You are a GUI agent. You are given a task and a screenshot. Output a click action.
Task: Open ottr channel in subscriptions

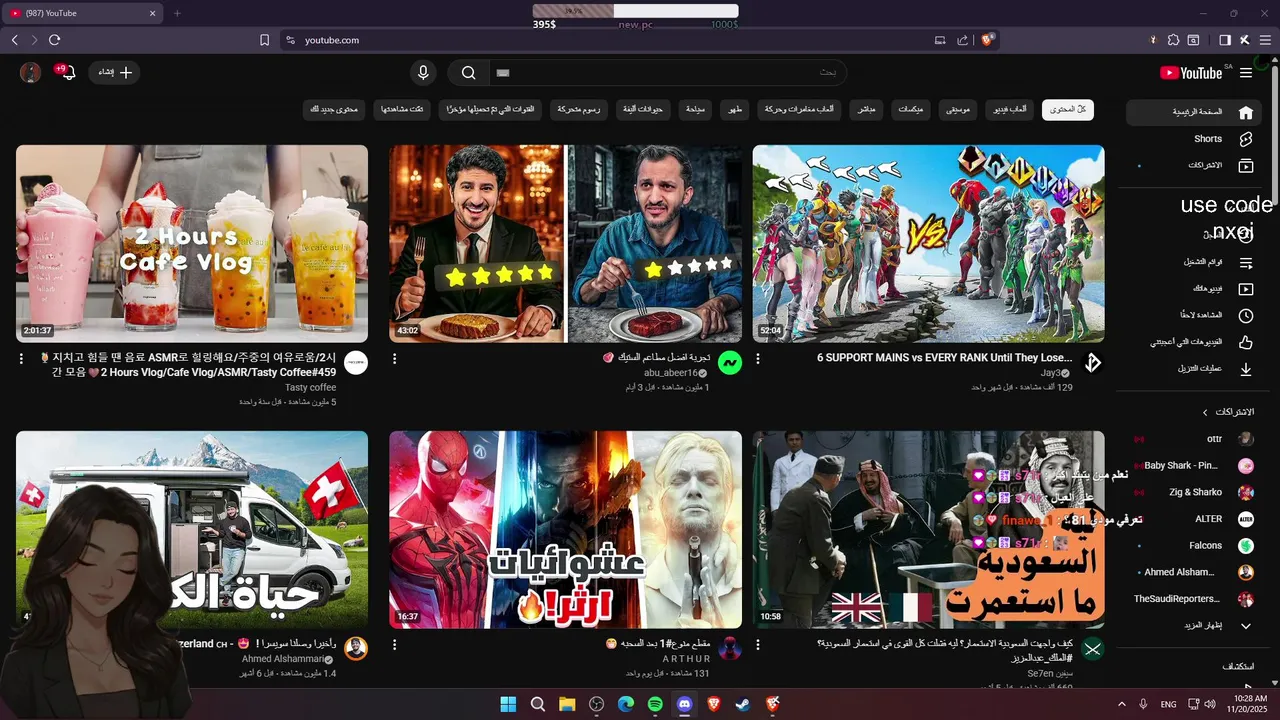[1195, 439]
